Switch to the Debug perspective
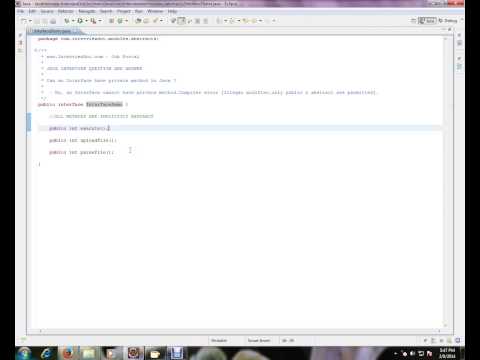 448,21
